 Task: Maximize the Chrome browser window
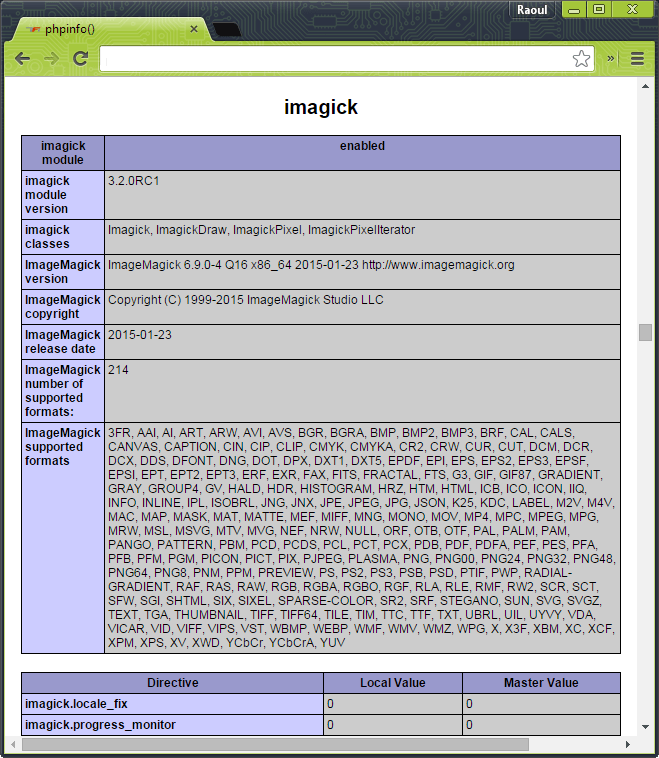click(599, 9)
